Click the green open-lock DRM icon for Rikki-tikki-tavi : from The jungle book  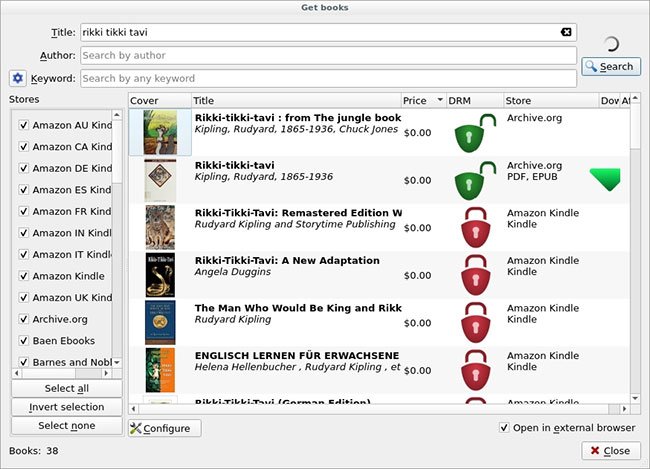tap(475, 133)
